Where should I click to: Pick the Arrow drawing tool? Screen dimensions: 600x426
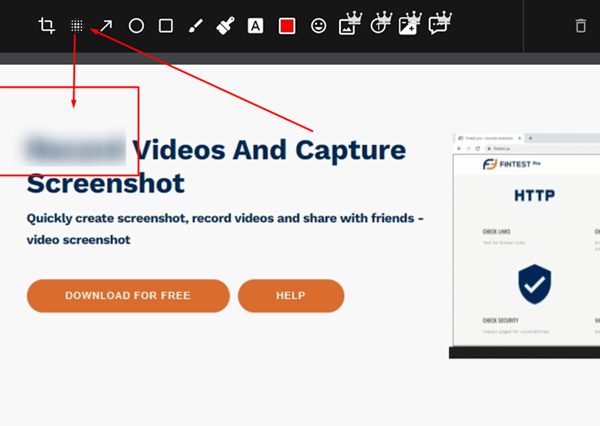pyautogui.click(x=106, y=26)
